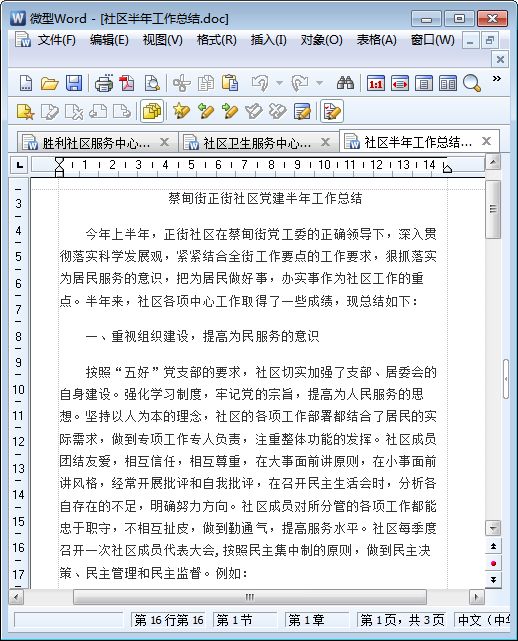Click the scroll down arrow

493,528
